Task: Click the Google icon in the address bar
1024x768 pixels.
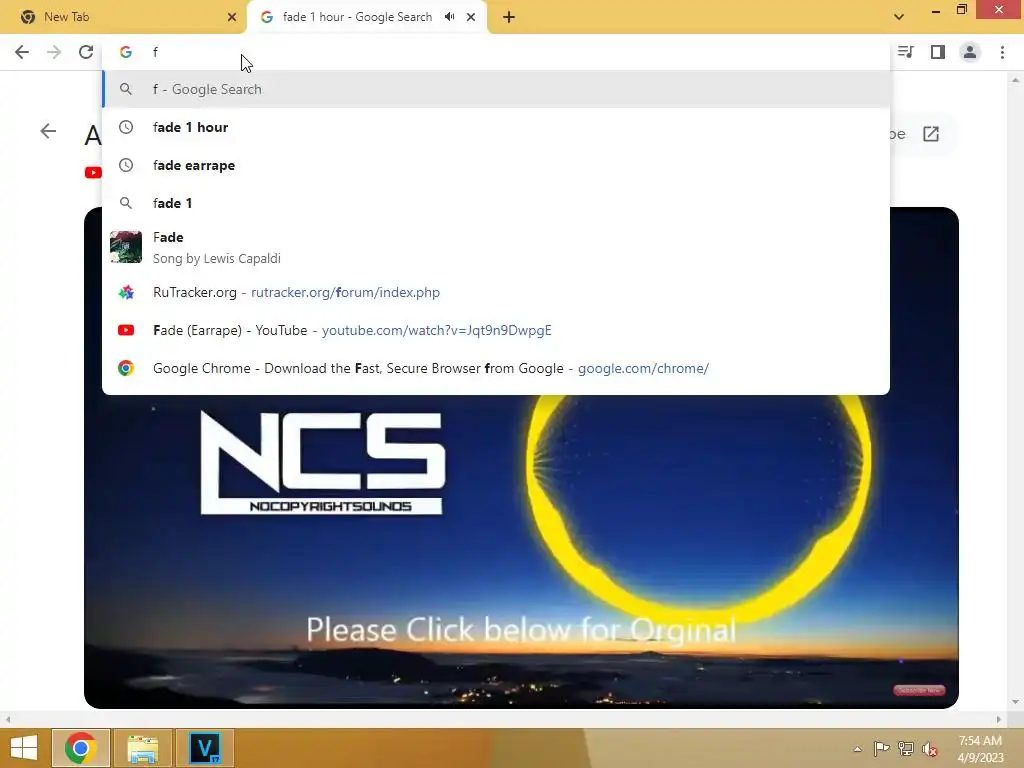Action: 126,52
